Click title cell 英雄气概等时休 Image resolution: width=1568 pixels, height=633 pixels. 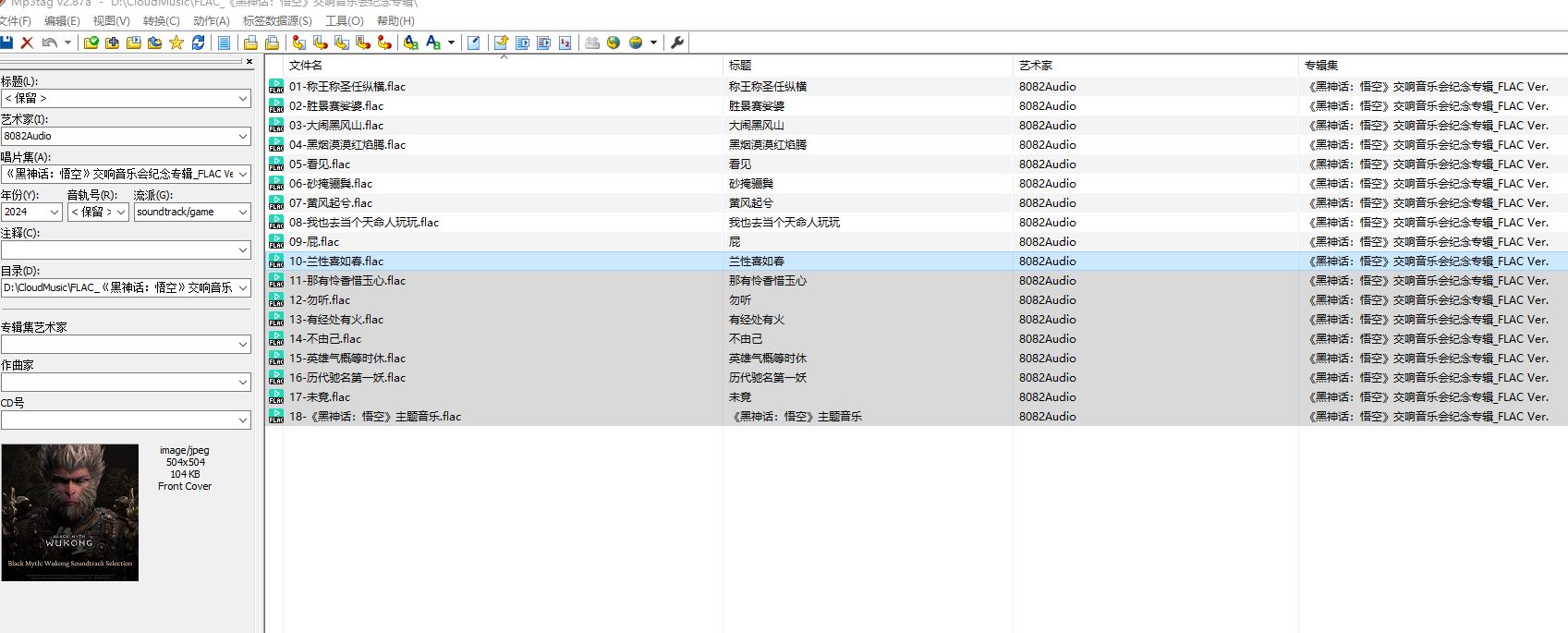[768, 358]
